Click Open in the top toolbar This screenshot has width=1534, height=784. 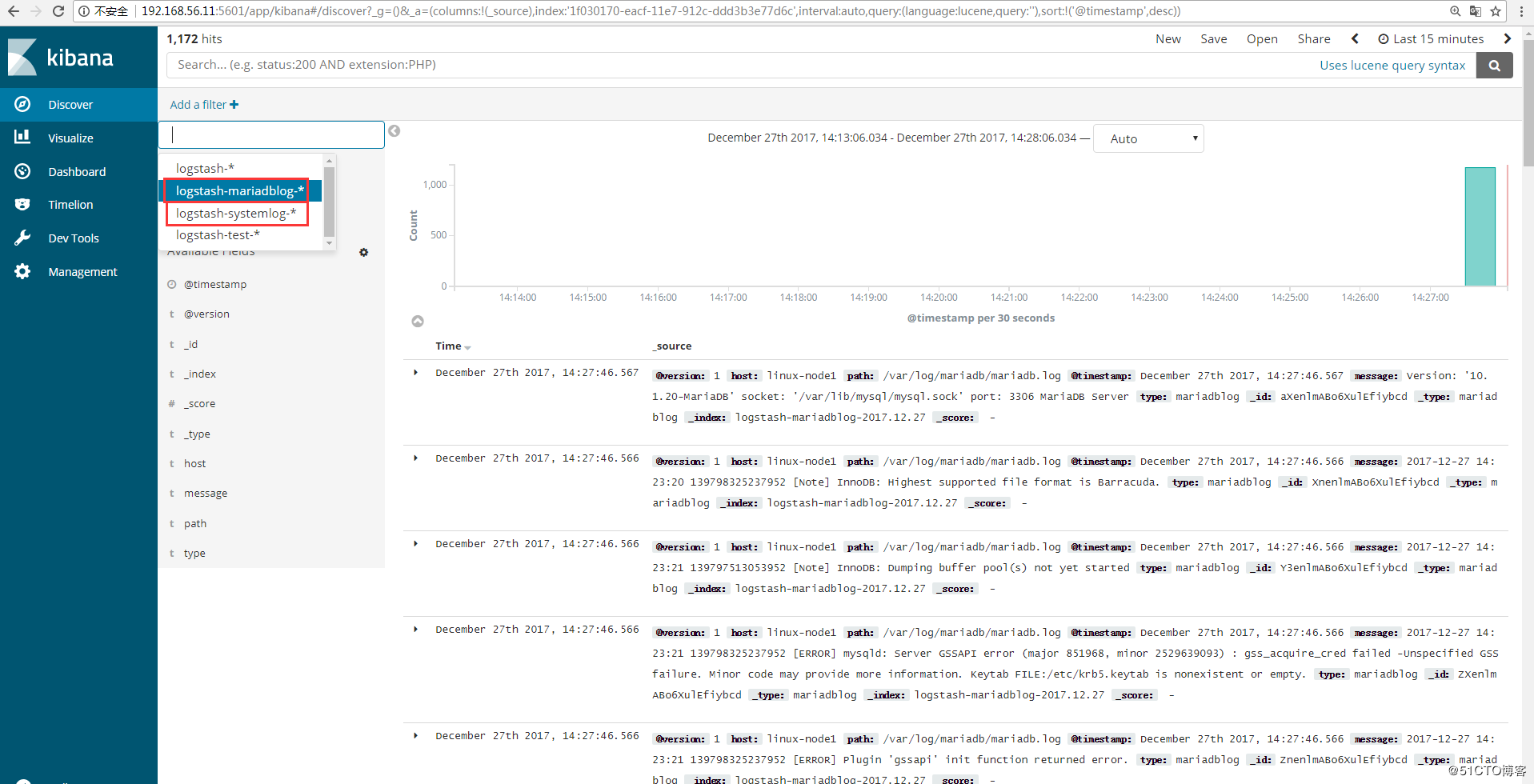(x=1261, y=38)
